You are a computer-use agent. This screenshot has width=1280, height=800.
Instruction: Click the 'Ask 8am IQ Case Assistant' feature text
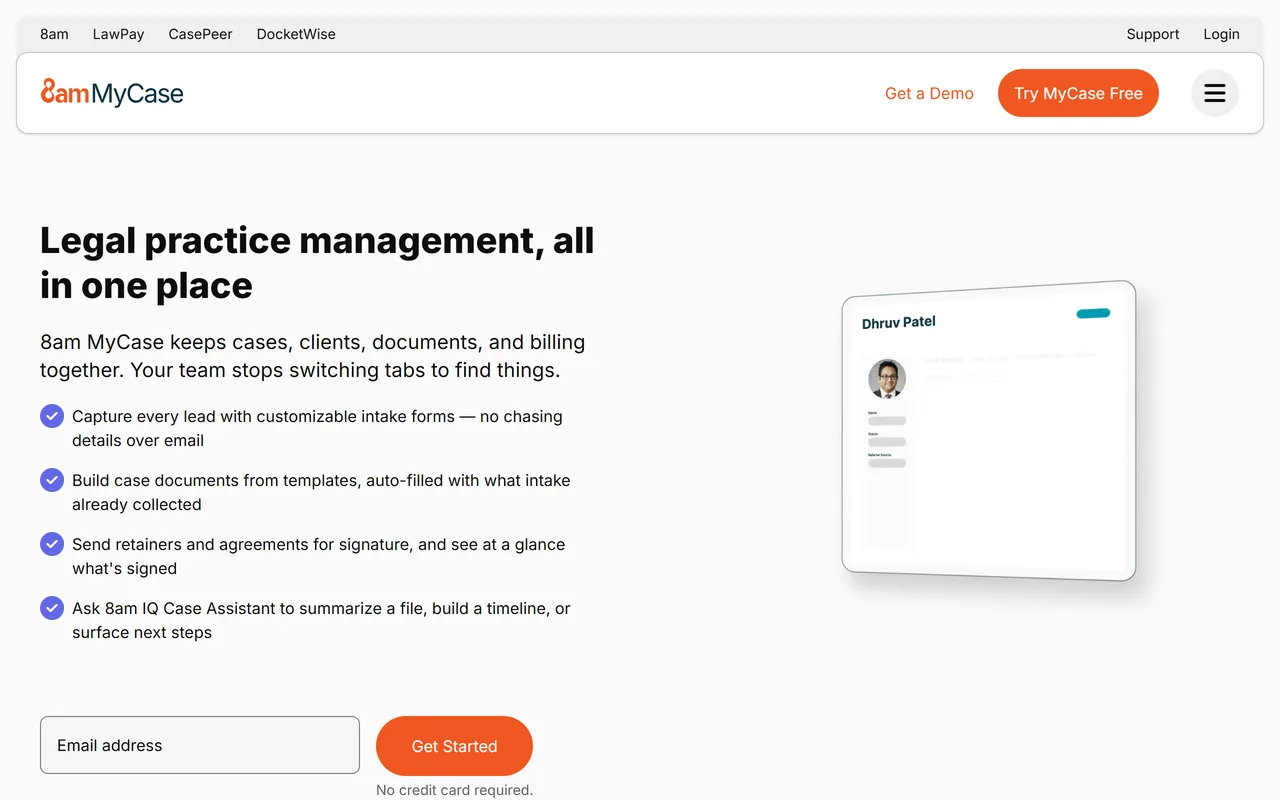click(321, 620)
